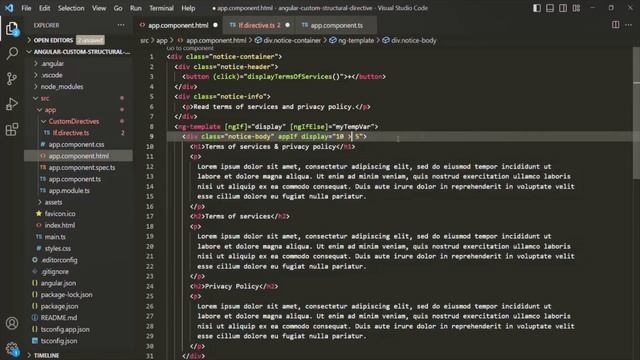Open the Edit menu
640x360 pixels.
(44, 8)
